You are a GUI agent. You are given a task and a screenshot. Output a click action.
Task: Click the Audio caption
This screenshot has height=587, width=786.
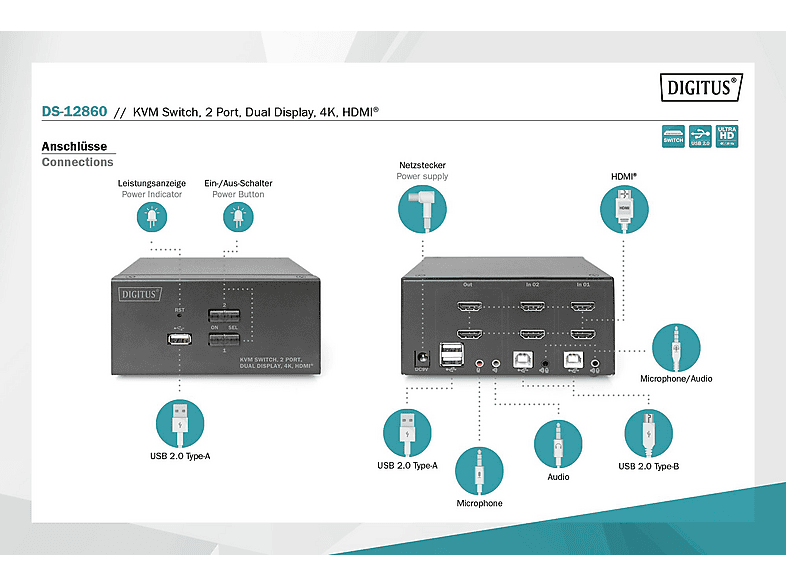(x=558, y=477)
